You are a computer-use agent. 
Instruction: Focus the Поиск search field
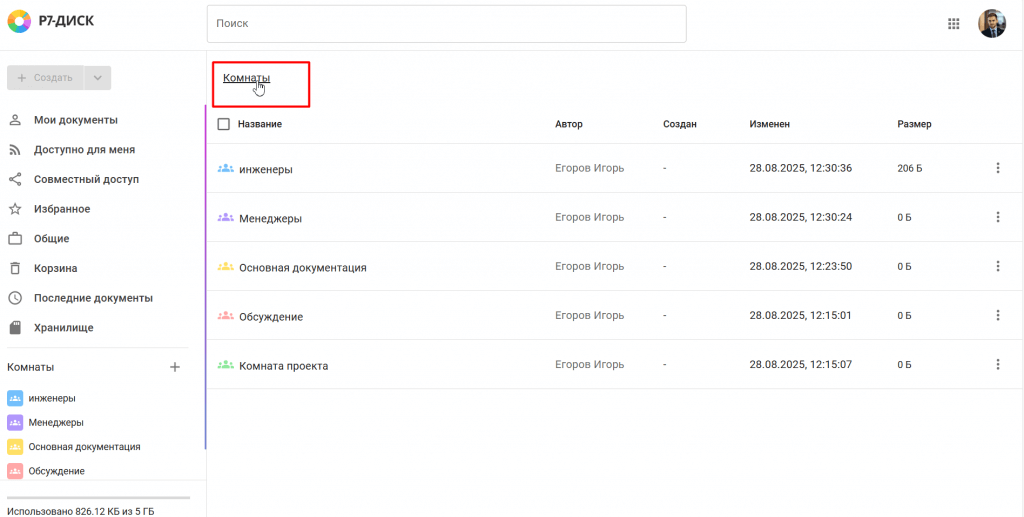tap(447, 24)
